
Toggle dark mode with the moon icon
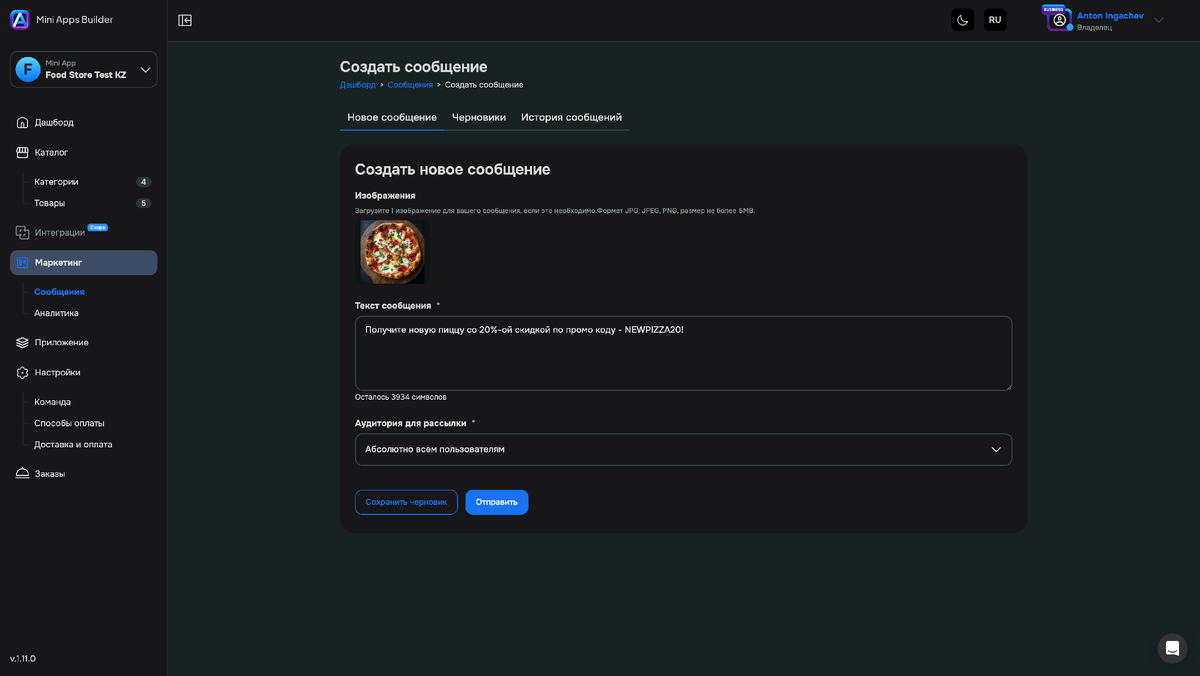[x=962, y=20]
